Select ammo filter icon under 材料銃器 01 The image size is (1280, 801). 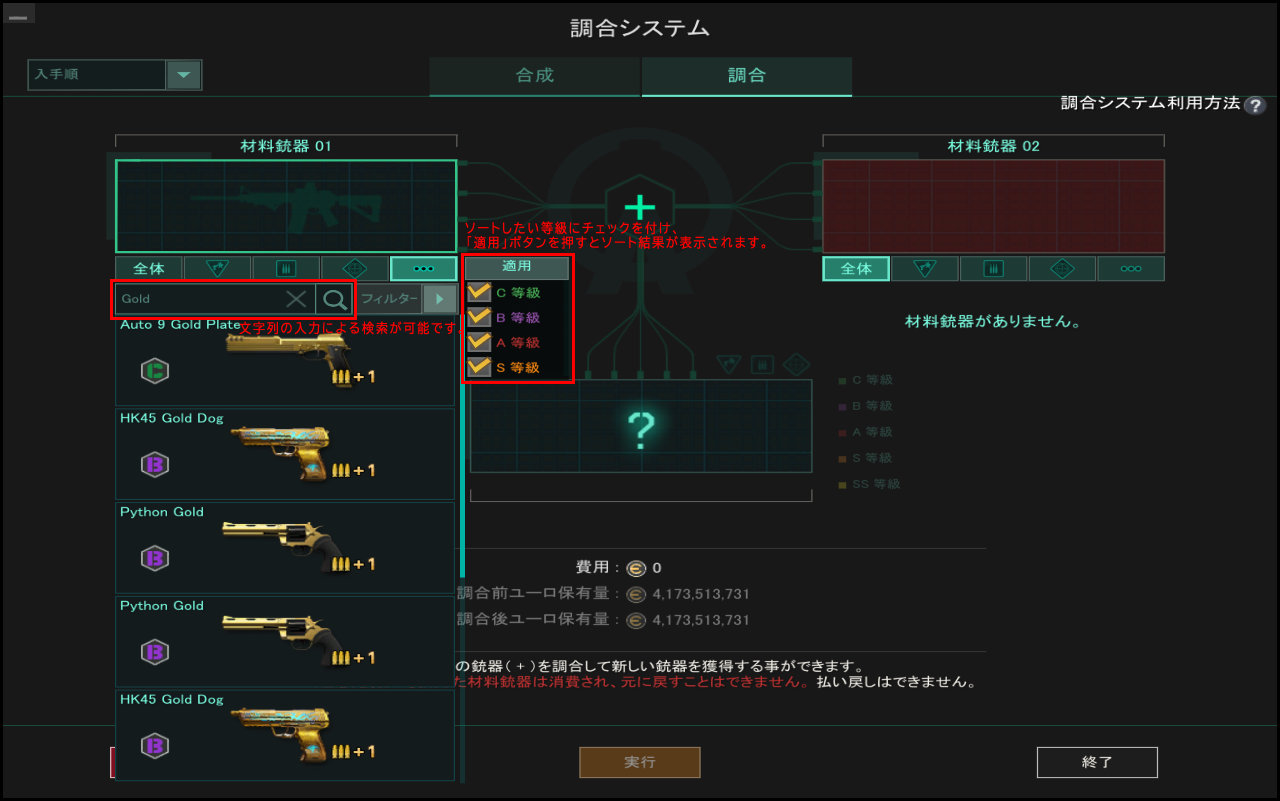(x=286, y=269)
